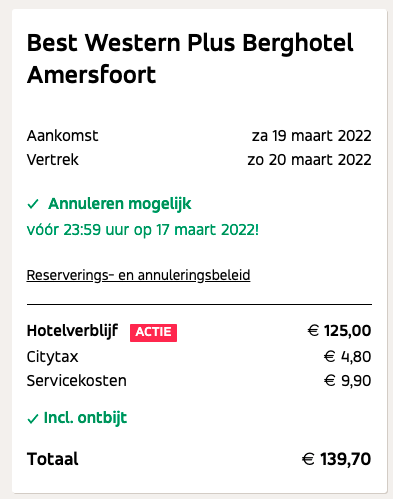
Task: Click the checkmark beside Incl. ontbijt
Action: click(32, 419)
